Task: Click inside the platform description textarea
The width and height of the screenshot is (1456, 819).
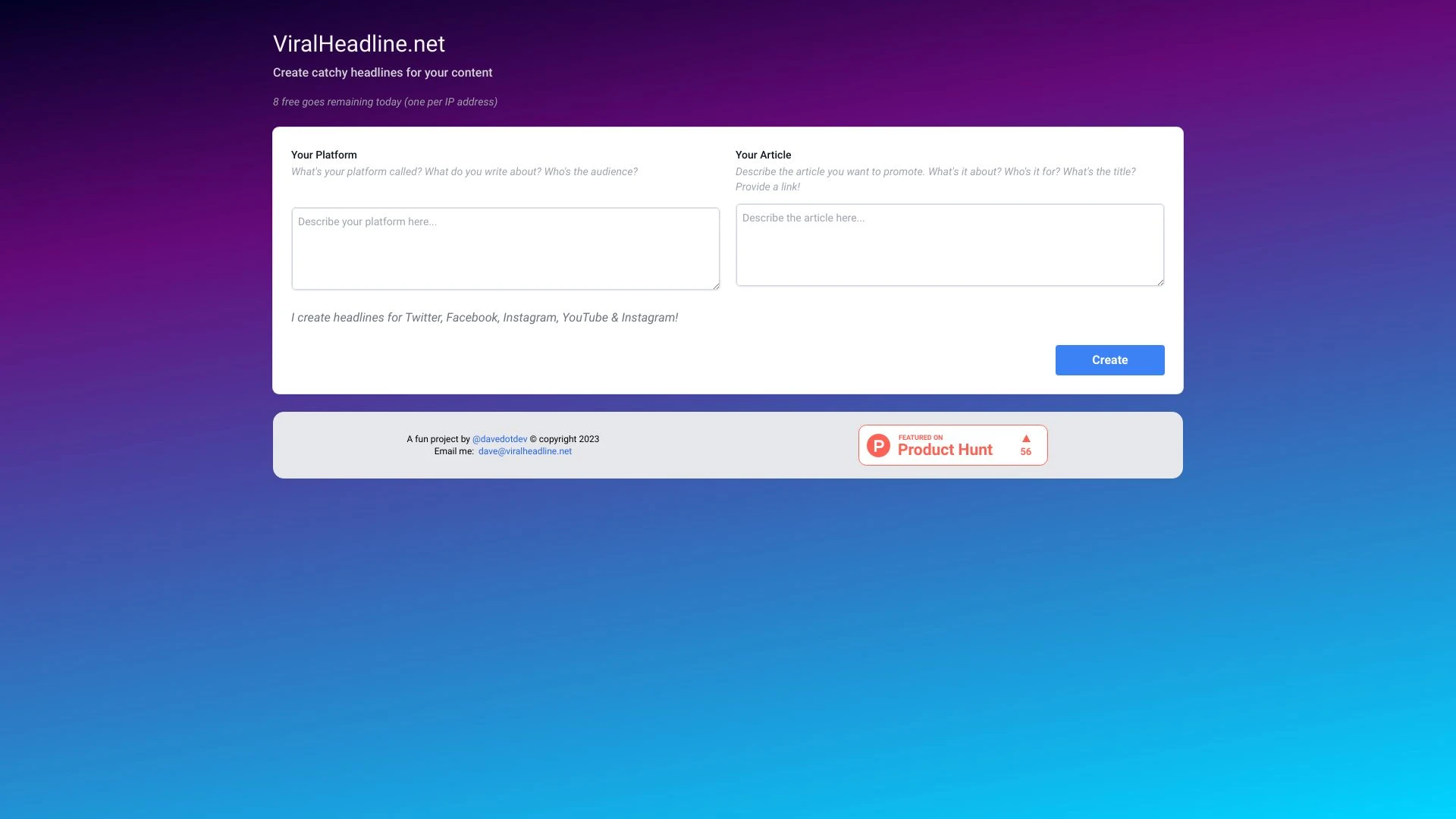Action: (x=505, y=248)
